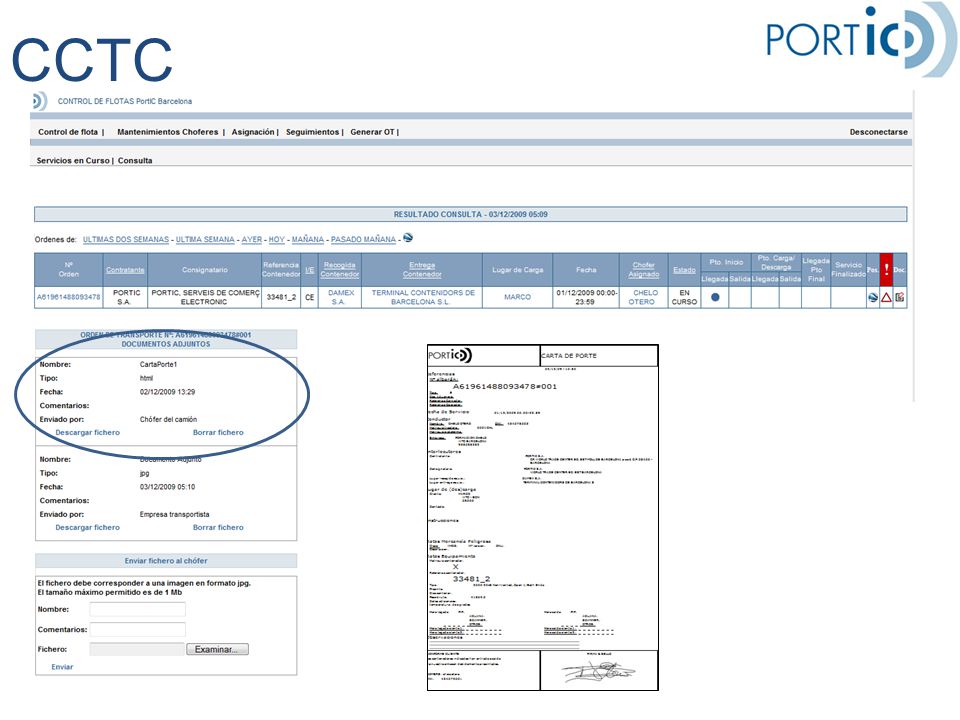Open the Consulta submenu item
This screenshot has height=720, width=960.
pos(135,160)
